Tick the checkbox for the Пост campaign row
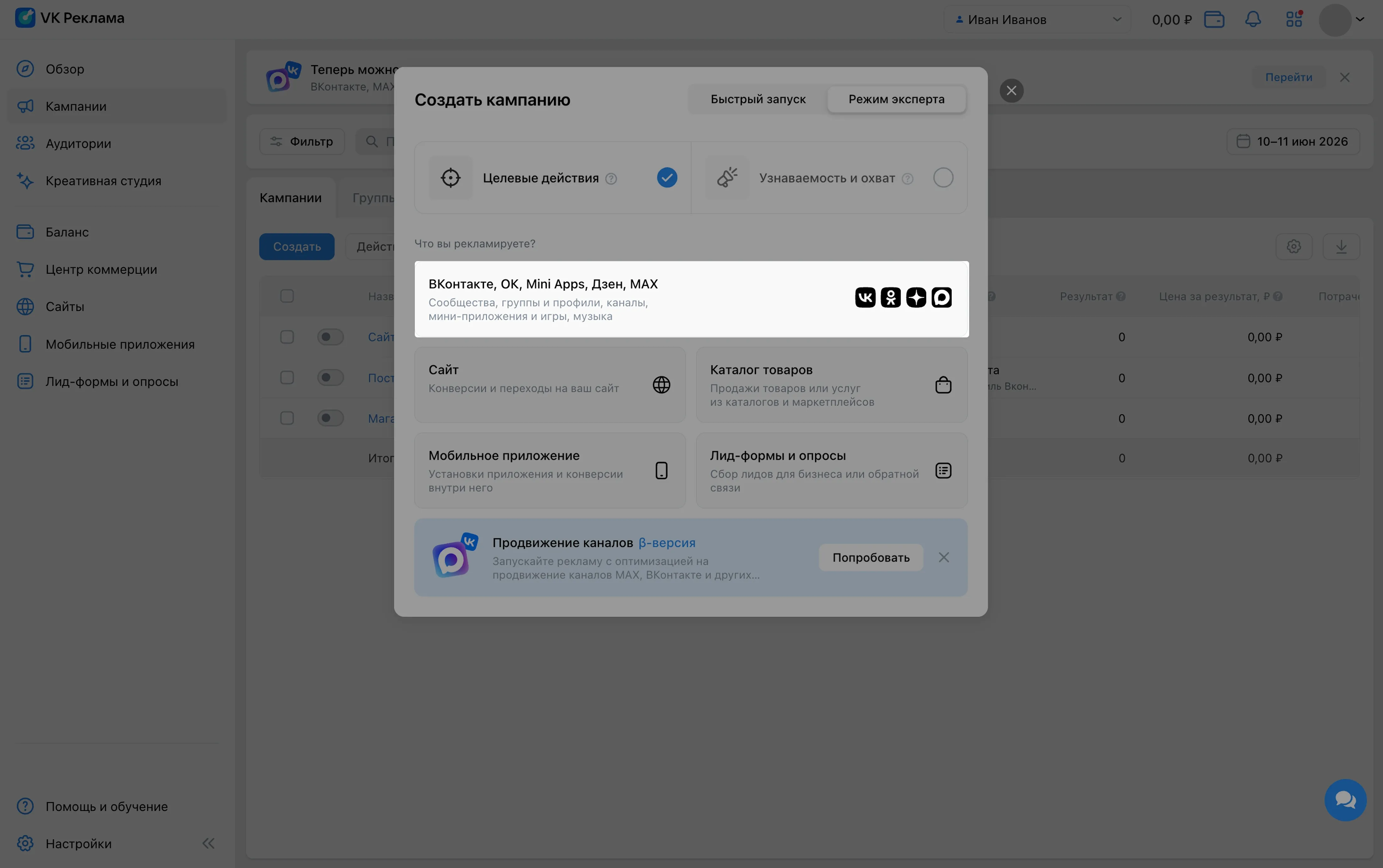 point(287,378)
